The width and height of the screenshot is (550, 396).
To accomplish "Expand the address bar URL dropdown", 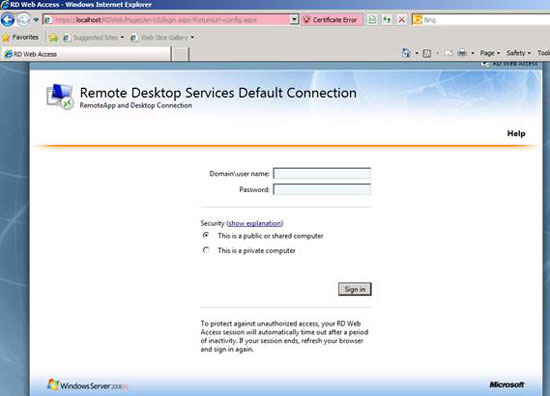I will 294,20.
